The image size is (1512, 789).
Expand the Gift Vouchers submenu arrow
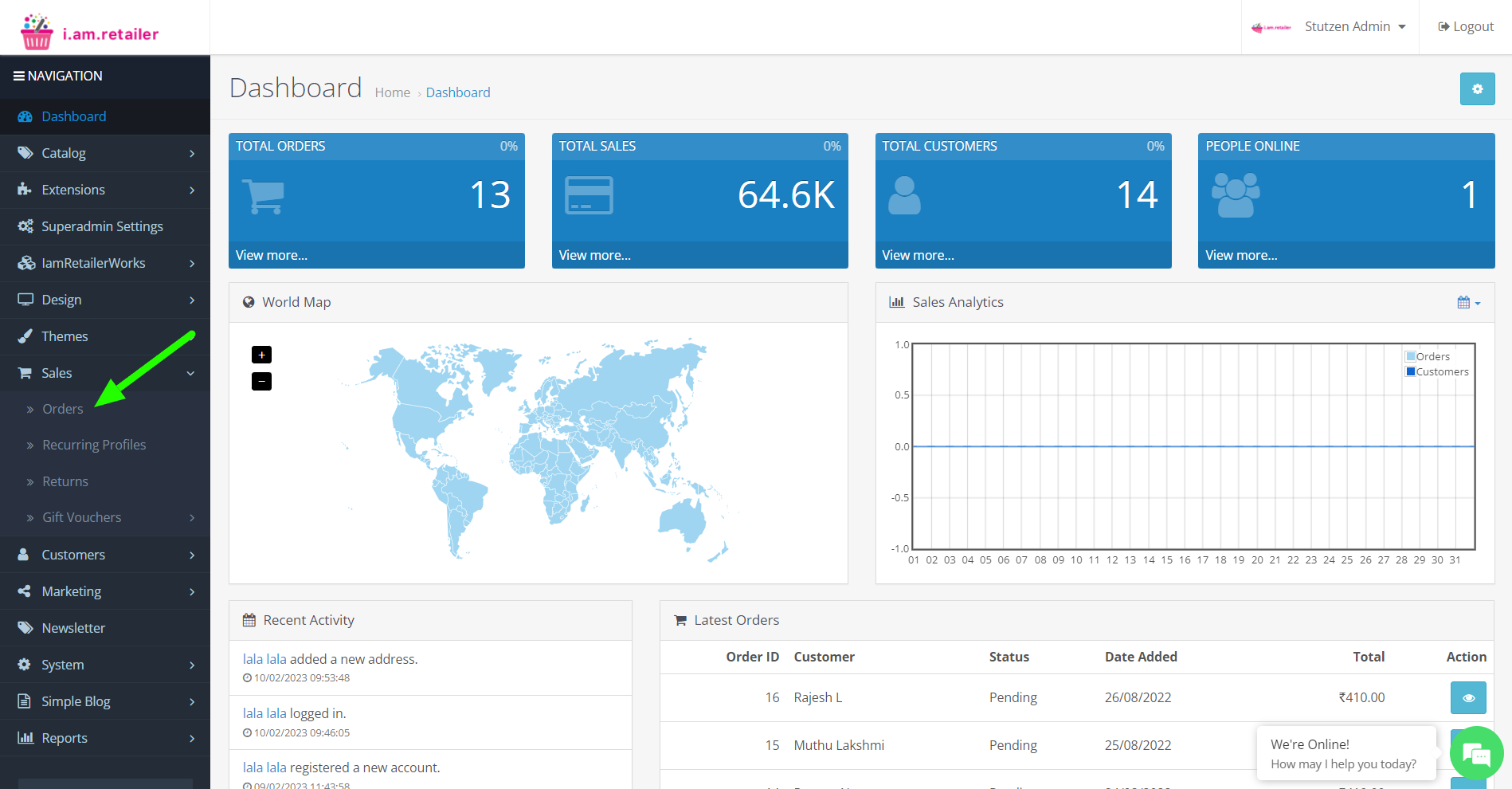coord(192,517)
